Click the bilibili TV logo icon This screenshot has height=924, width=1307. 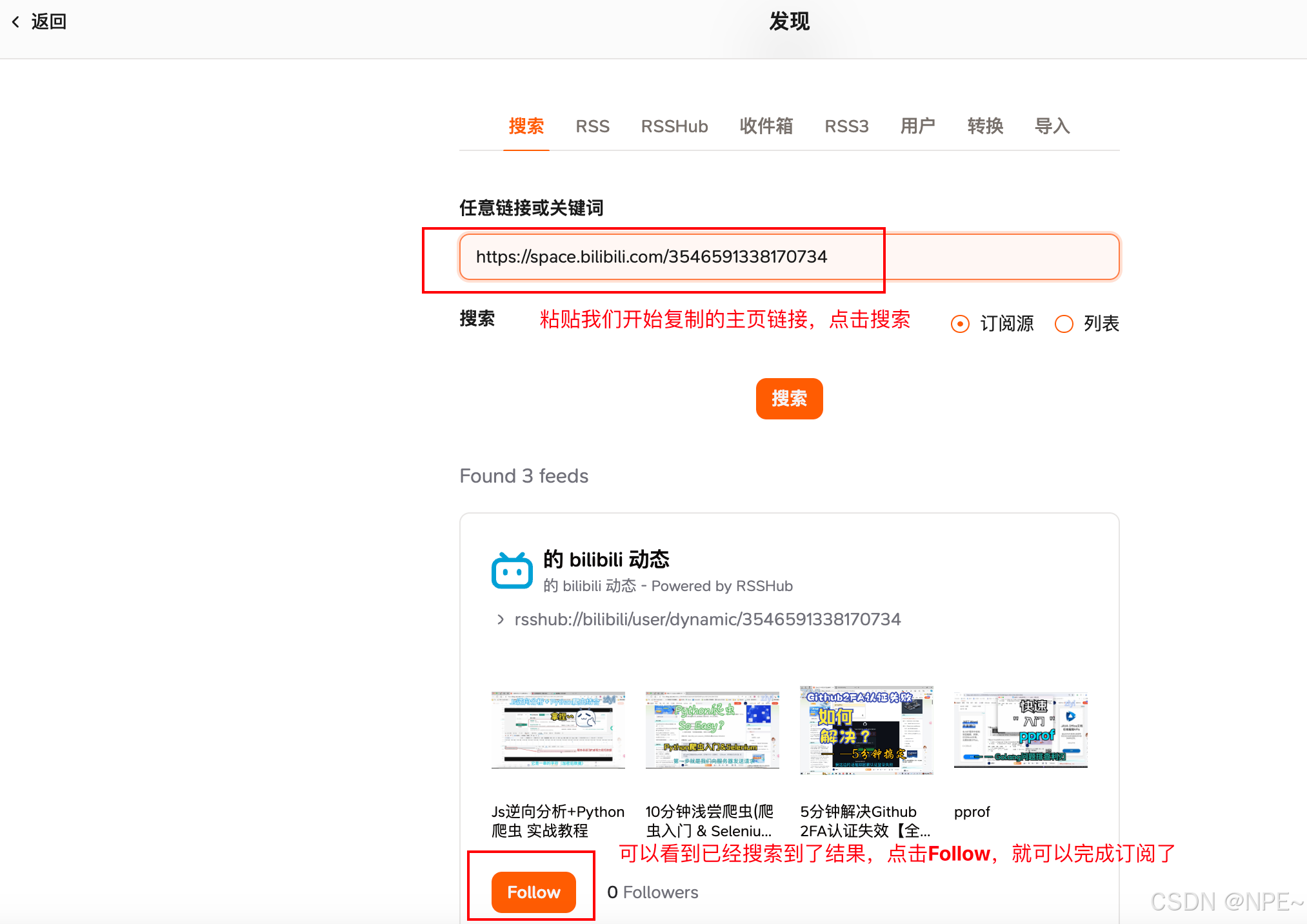pyautogui.click(x=512, y=570)
